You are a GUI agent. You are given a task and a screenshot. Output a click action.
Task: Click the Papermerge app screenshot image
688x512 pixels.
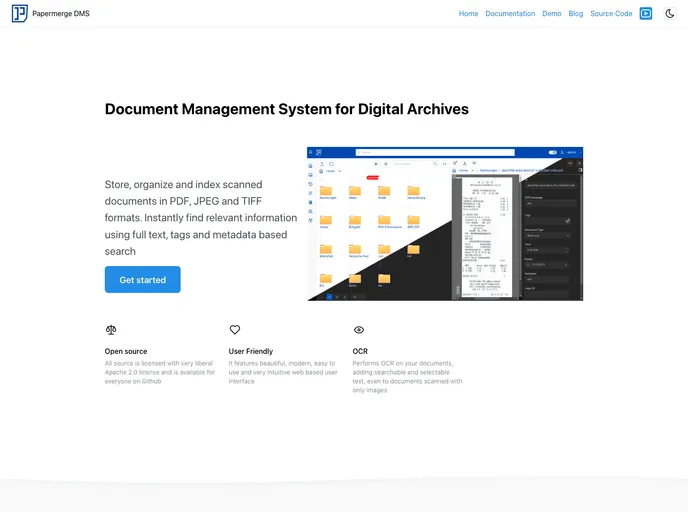[x=444, y=224]
